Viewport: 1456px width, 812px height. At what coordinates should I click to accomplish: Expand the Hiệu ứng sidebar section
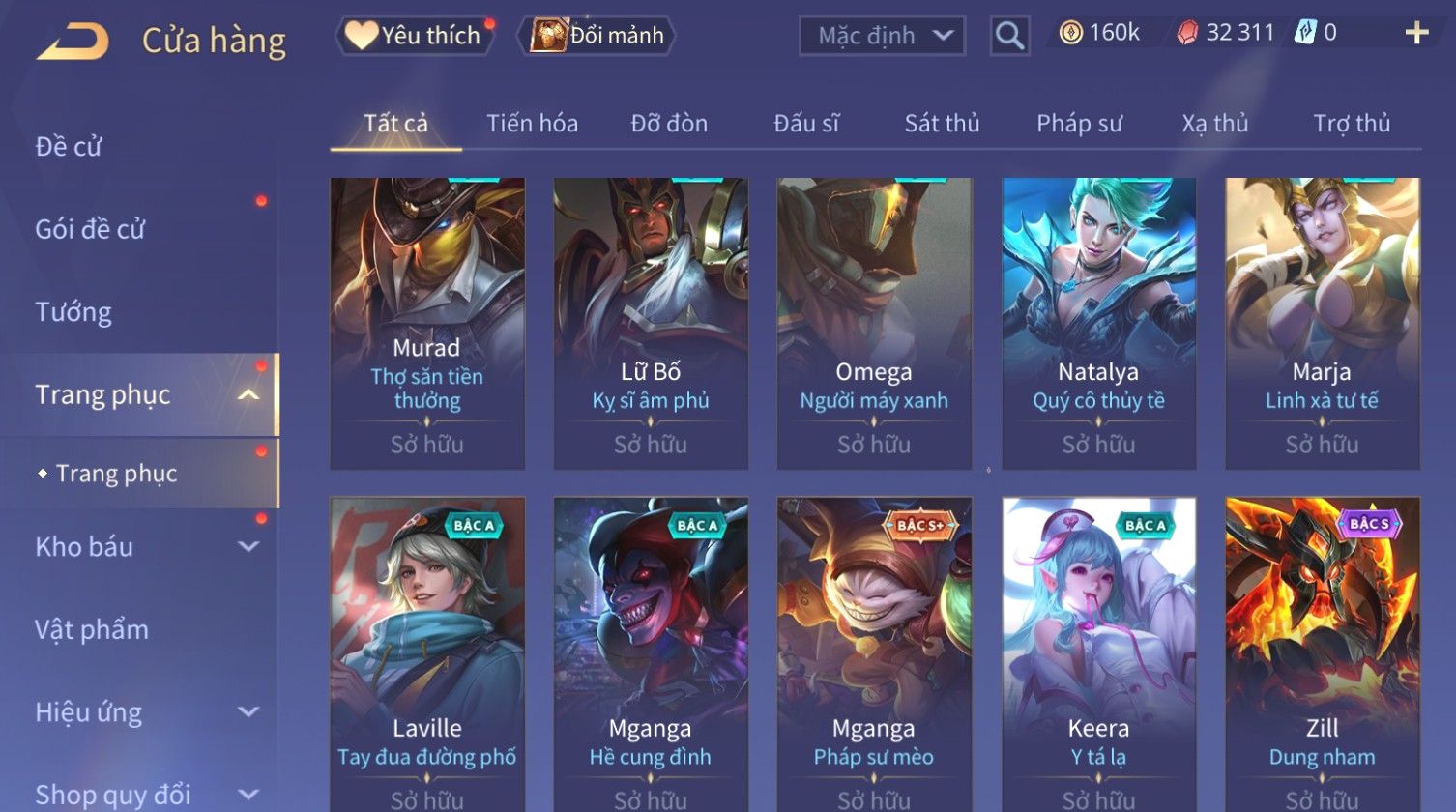(248, 712)
